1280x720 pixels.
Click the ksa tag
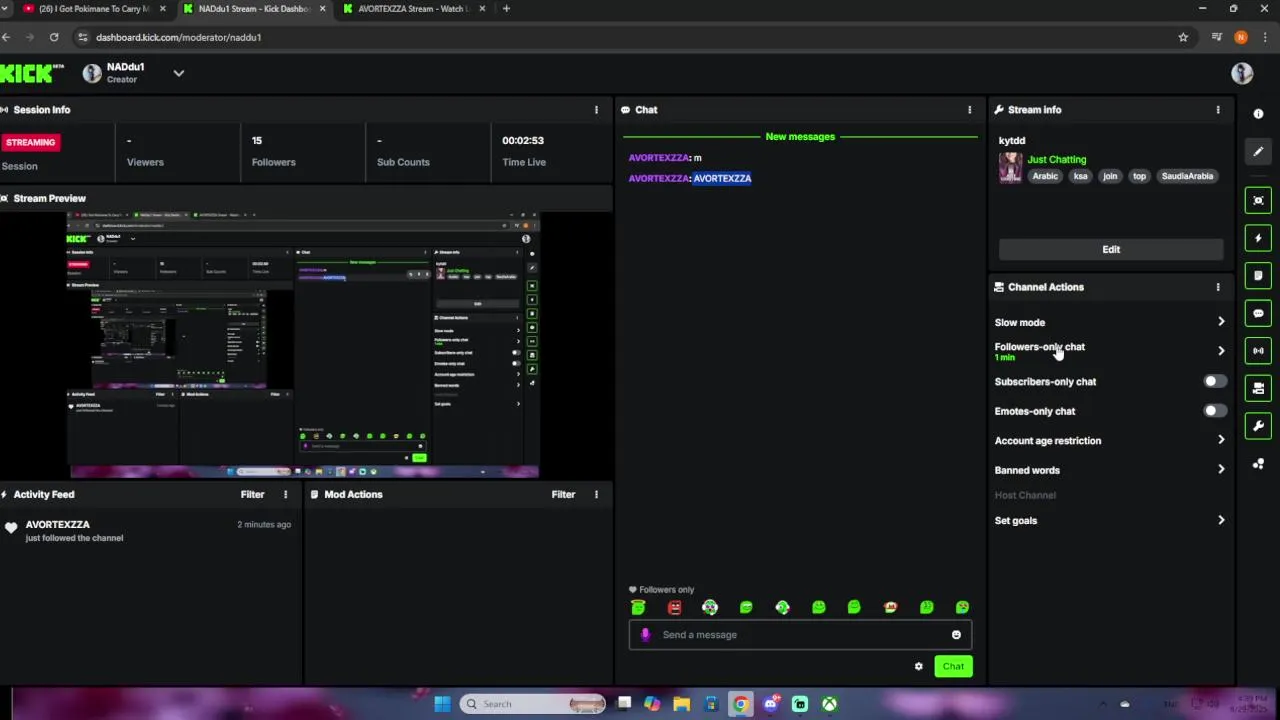coord(1080,176)
